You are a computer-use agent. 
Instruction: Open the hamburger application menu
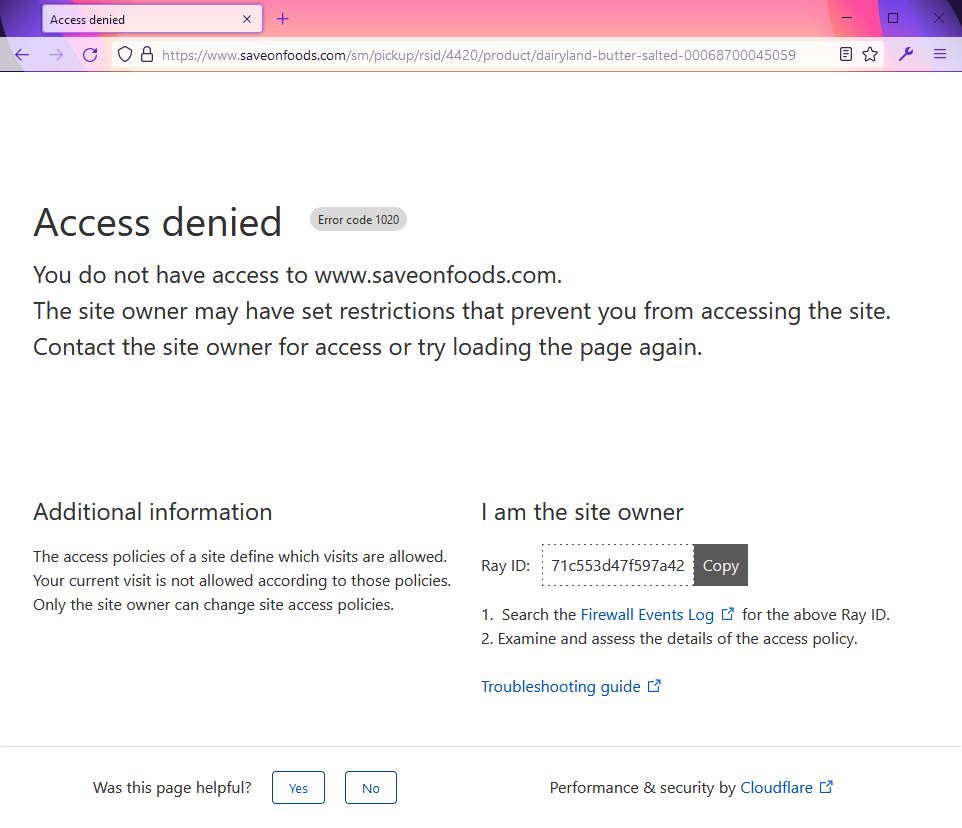tap(940, 55)
